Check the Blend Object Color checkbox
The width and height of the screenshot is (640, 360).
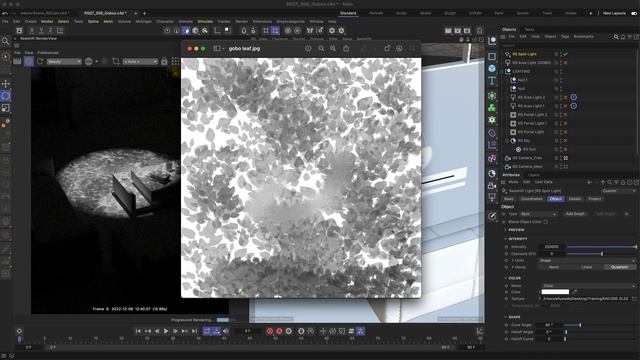click(546, 222)
